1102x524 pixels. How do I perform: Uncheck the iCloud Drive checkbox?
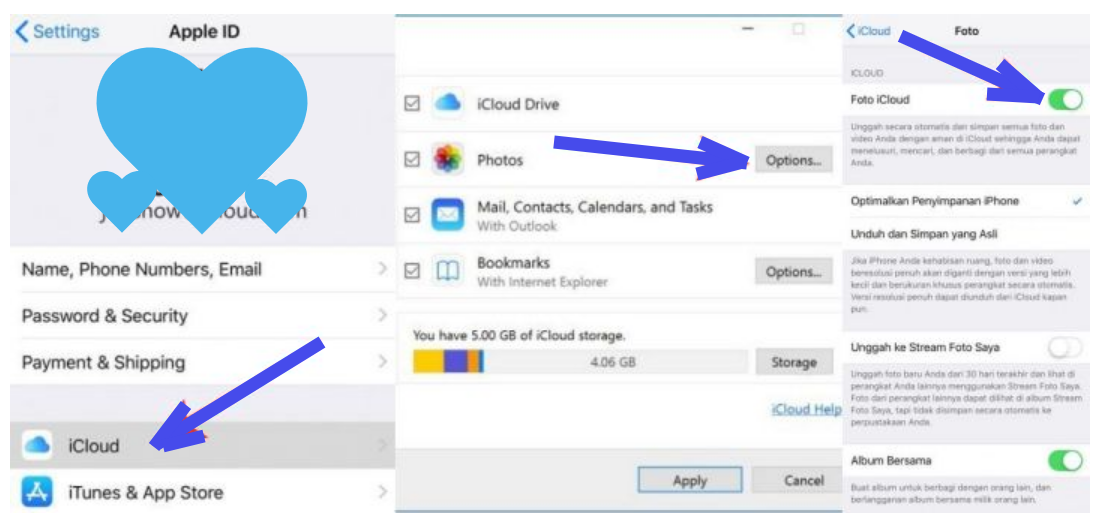click(413, 104)
